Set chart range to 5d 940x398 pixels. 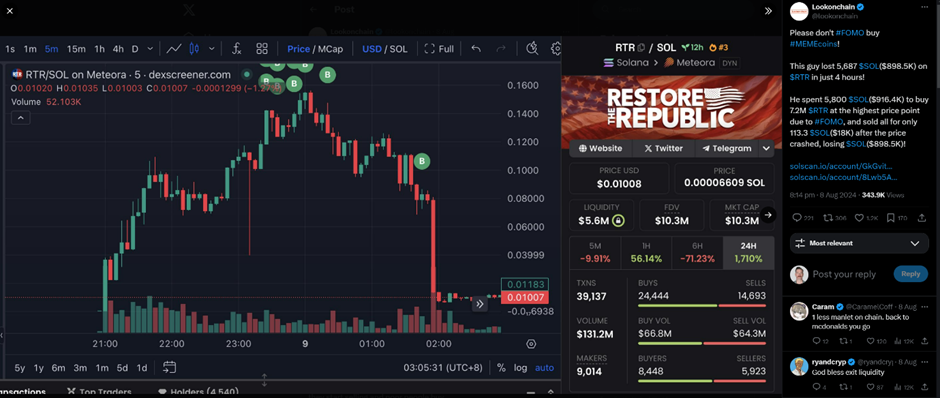coord(122,368)
